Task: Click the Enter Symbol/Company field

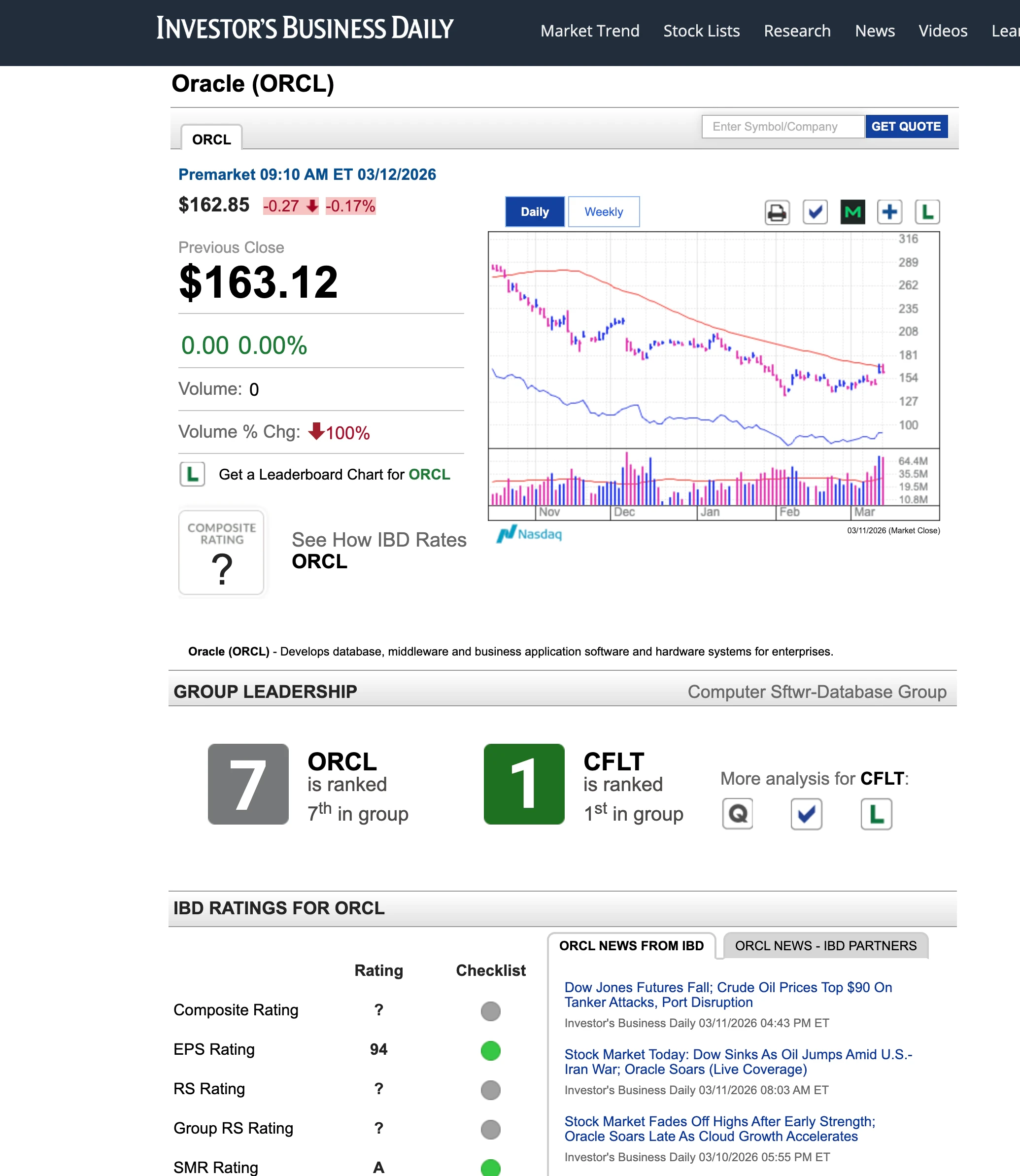Action: pyautogui.click(x=782, y=126)
